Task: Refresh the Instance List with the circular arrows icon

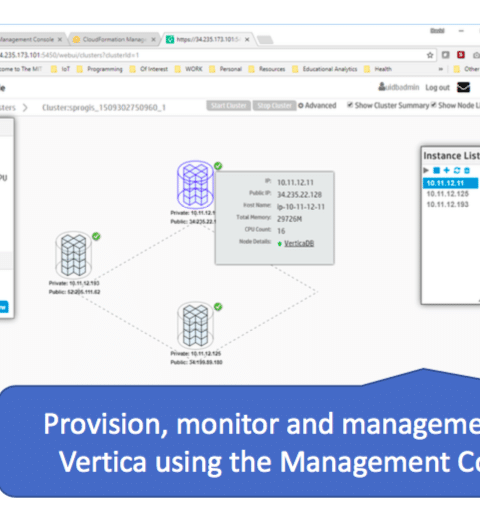Action: click(x=457, y=170)
